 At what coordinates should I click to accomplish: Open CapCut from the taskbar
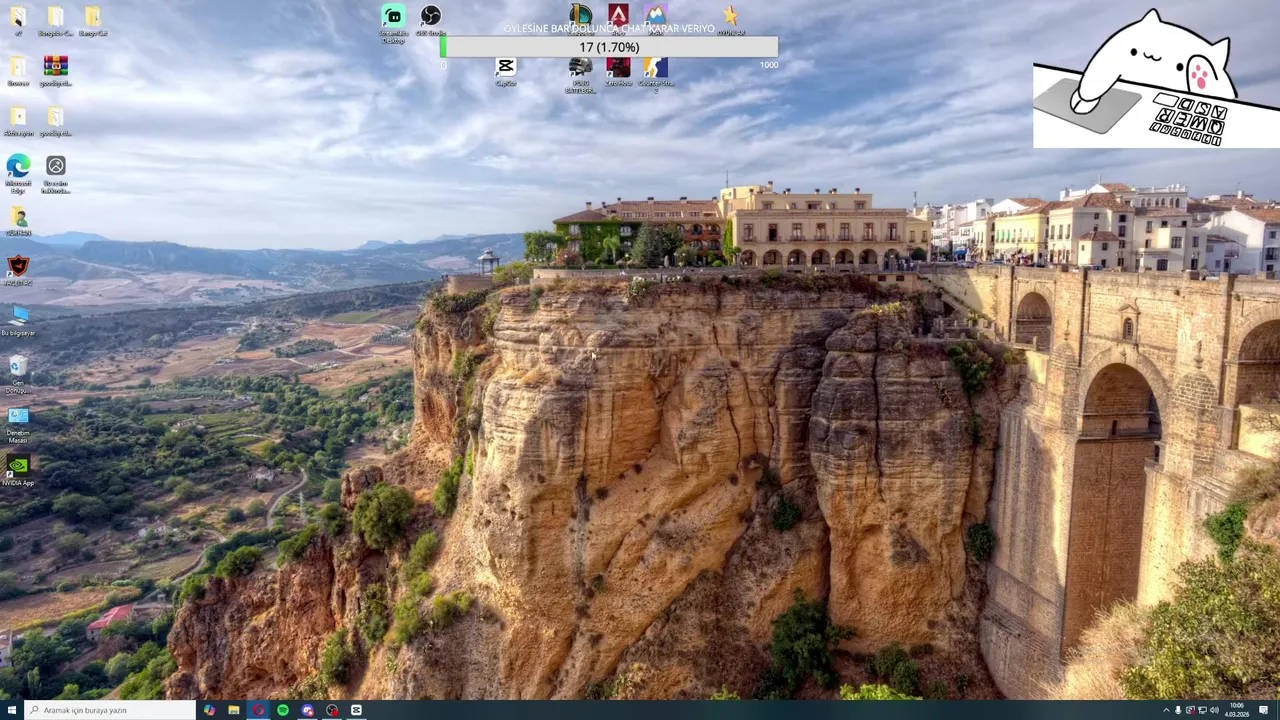356,710
